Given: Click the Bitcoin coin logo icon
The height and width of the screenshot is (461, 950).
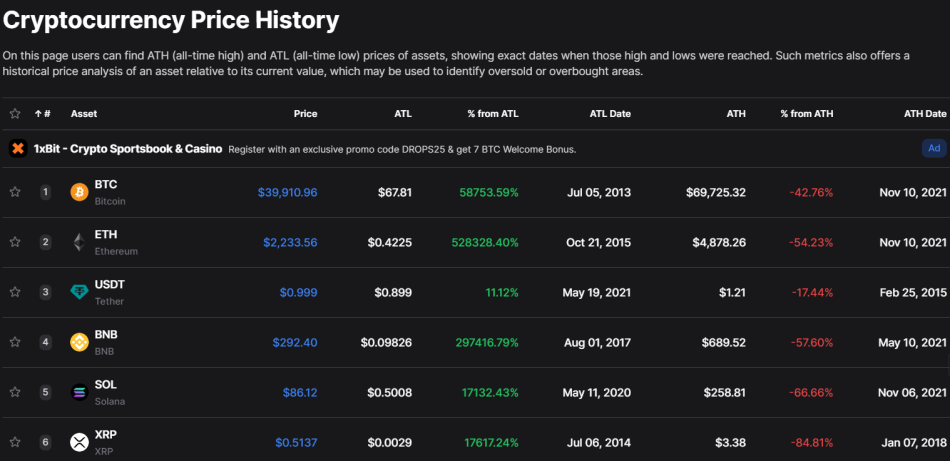Looking at the screenshot, I should click(x=79, y=193).
